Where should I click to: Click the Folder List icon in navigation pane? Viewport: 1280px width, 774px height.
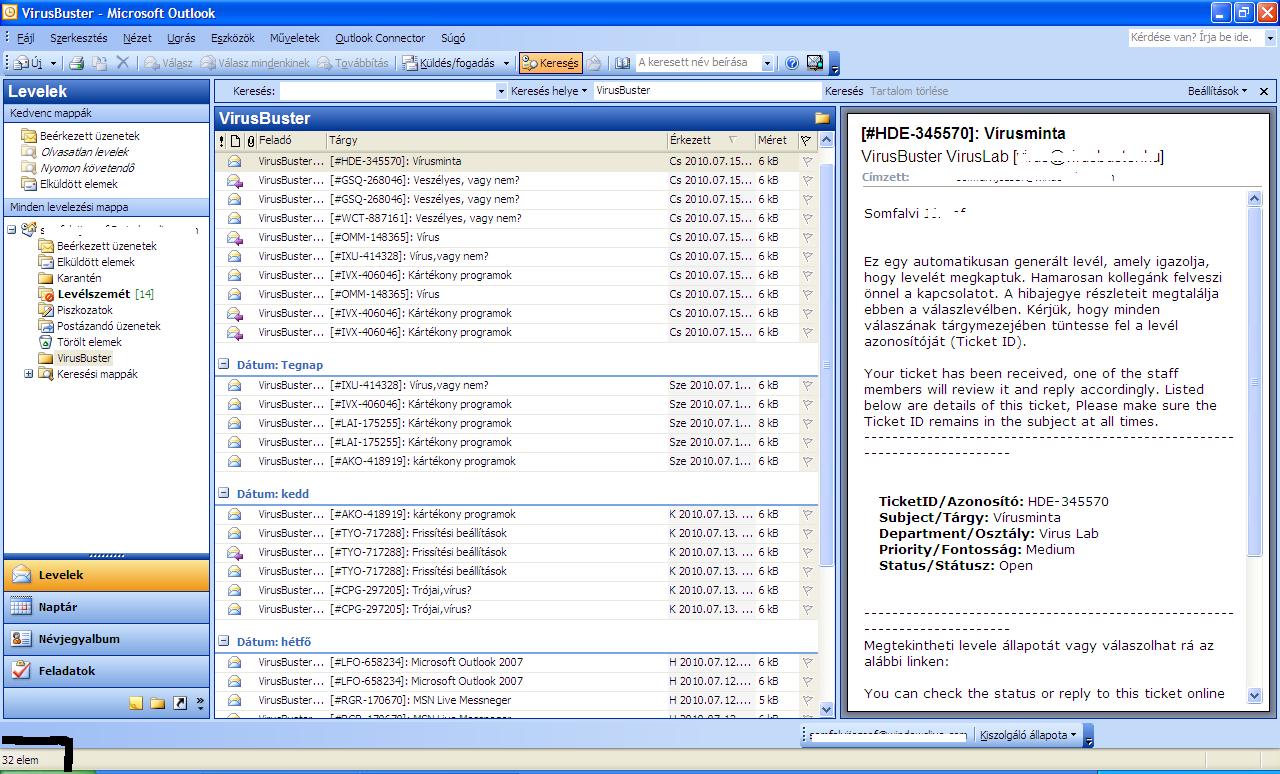tap(158, 703)
